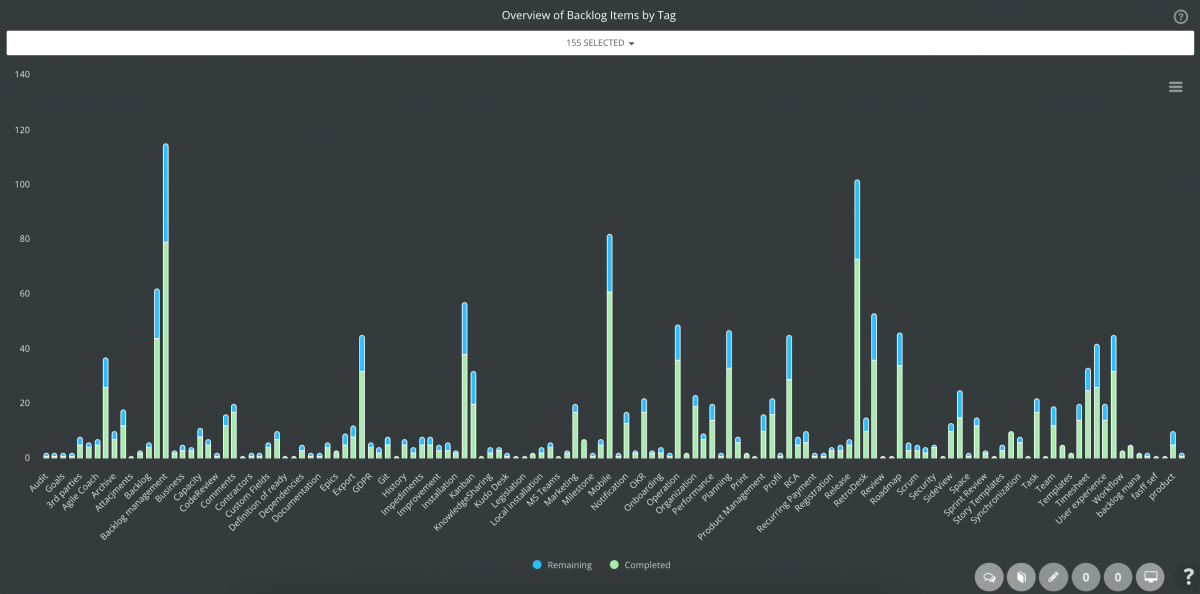Click the Mobile bar in the chart
1200x594 pixels.
click(609, 350)
